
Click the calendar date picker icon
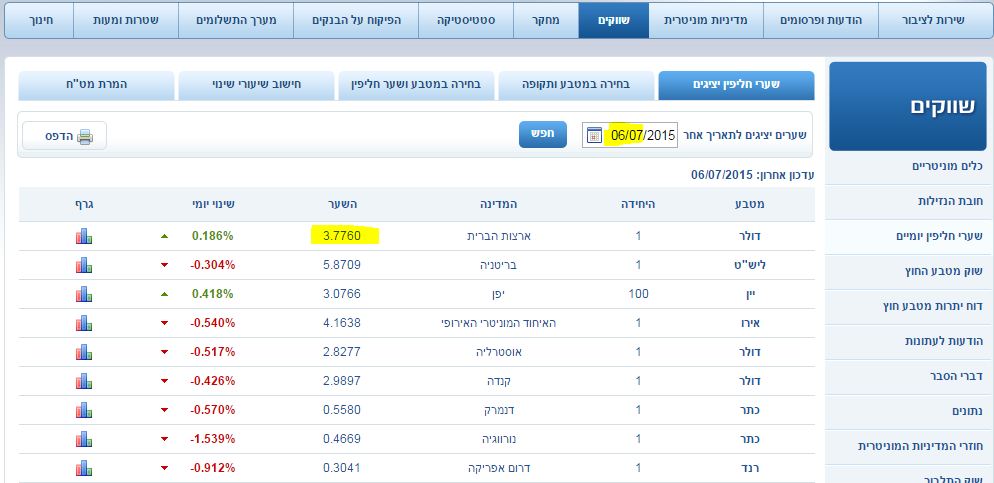point(595,135)
